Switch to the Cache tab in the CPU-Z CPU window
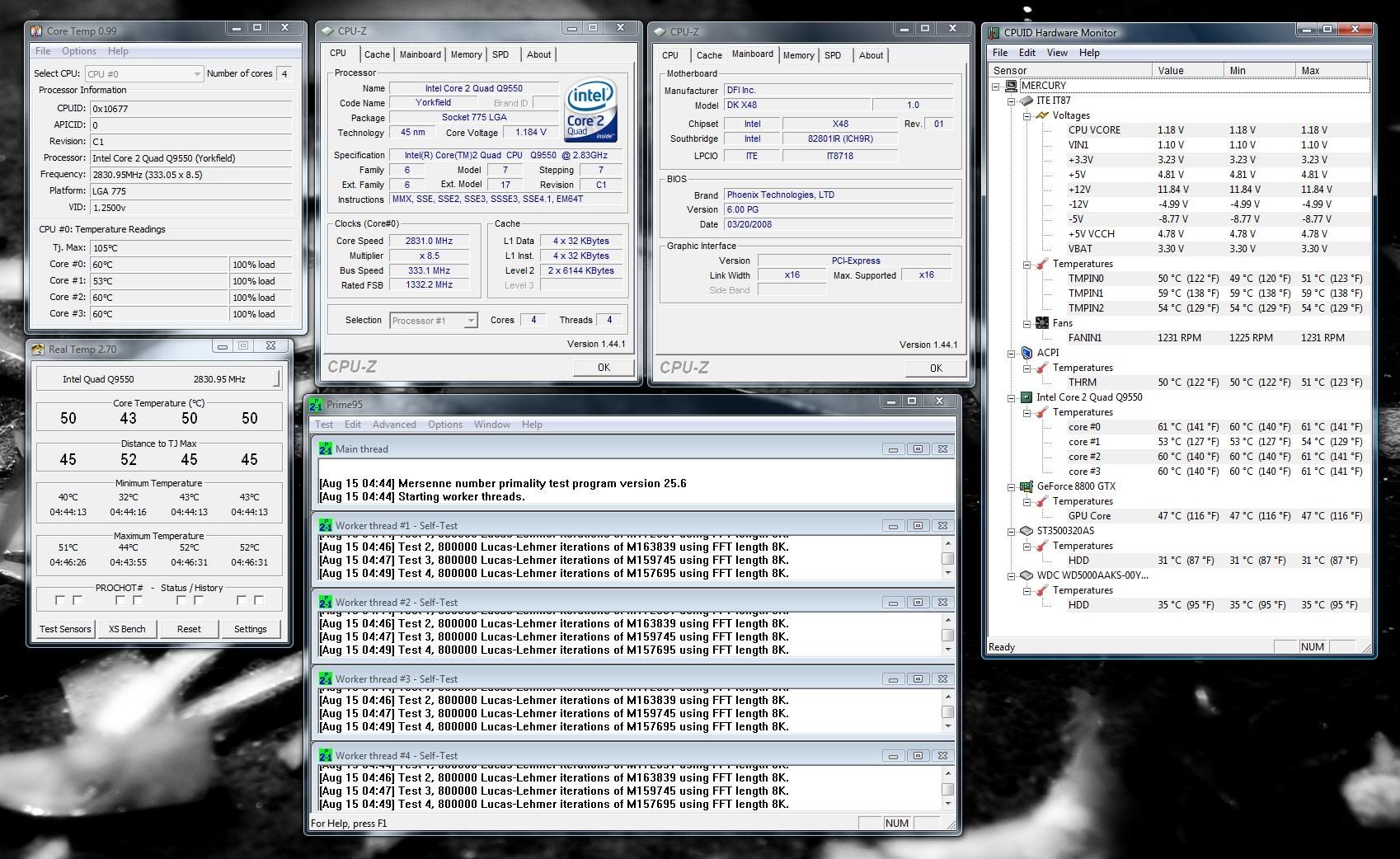1400x859 pixels. click(377, 54)
